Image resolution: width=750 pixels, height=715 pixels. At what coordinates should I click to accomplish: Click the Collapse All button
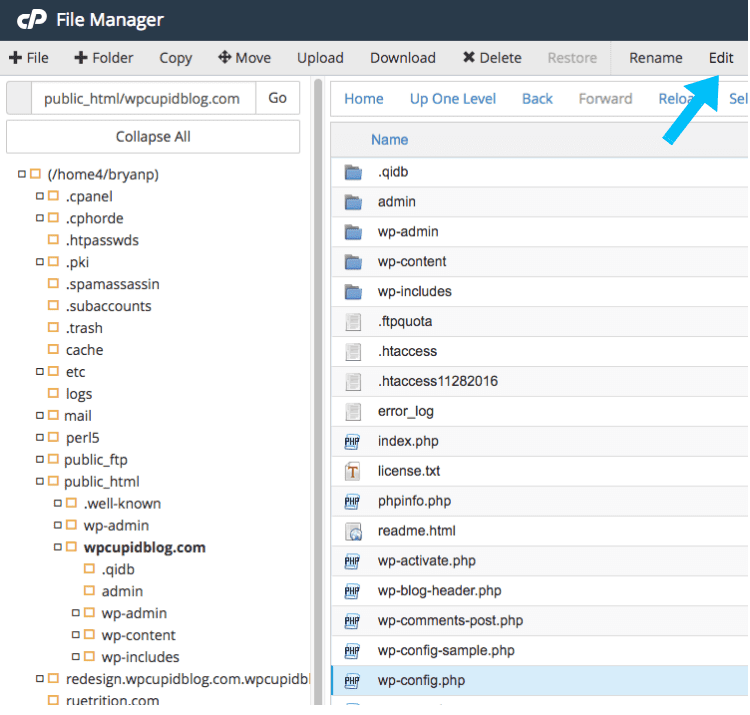pos(153,137)
